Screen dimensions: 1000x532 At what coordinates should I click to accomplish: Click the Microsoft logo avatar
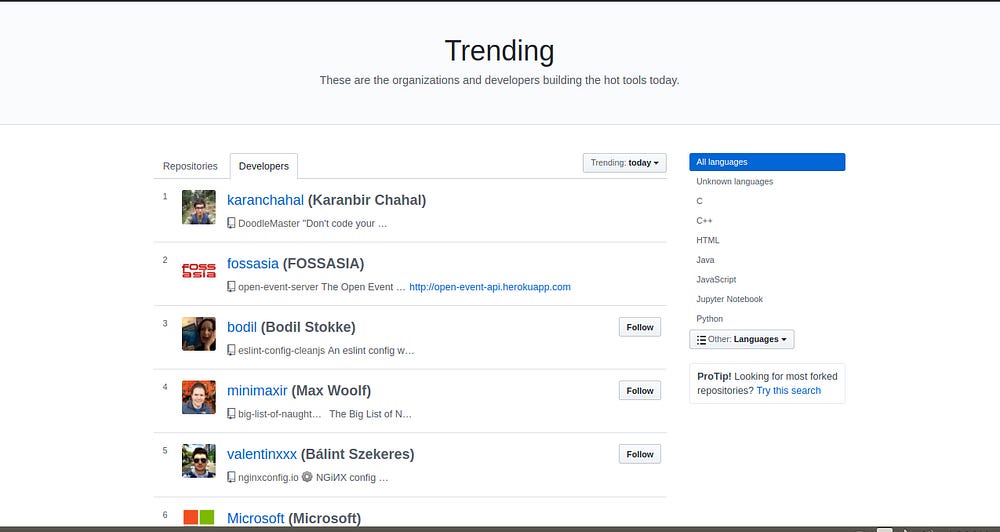coord(199,517)
